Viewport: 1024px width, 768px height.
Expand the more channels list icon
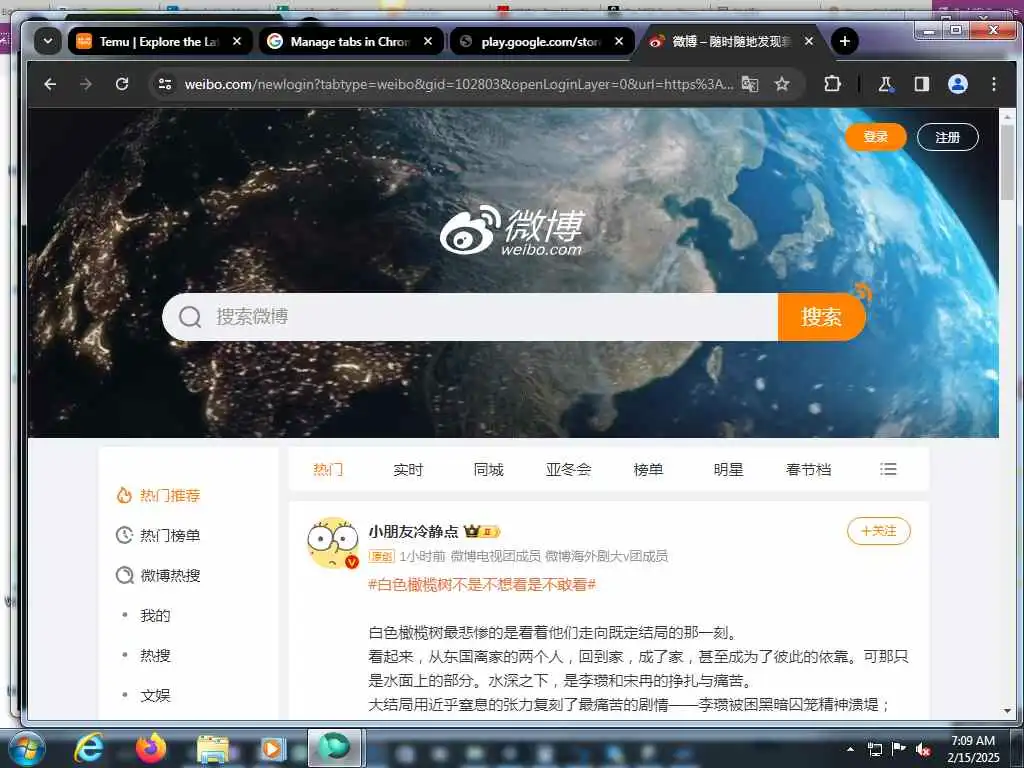point(888,469)
